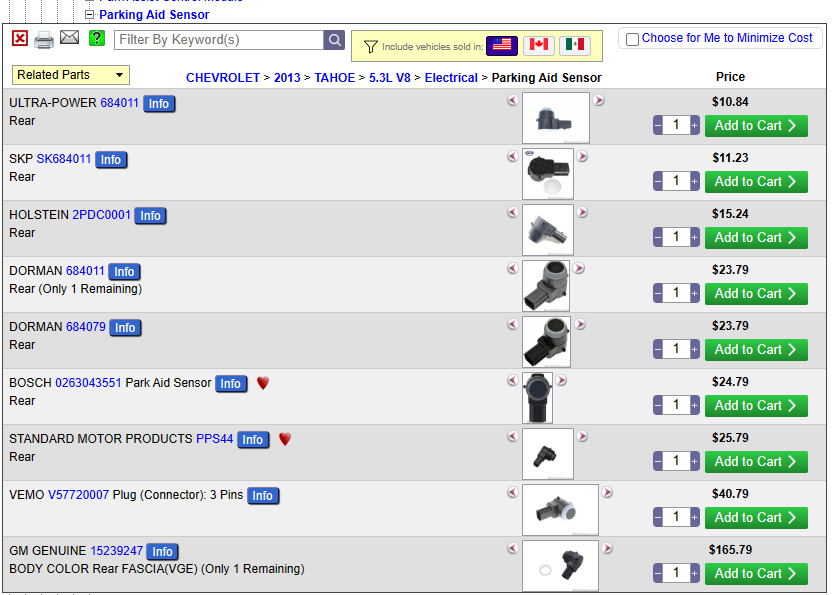Decrease quantity for DORMAN 684011
Image resolution: width=832 pixels, height=595 pixels.
658,294
